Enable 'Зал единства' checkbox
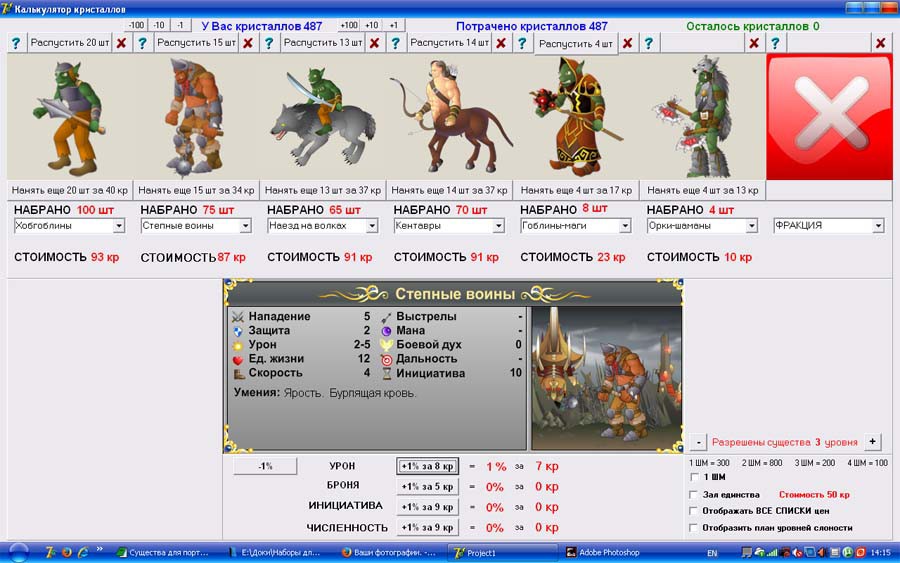Screen dimensions: 900x563 point(695,494)
